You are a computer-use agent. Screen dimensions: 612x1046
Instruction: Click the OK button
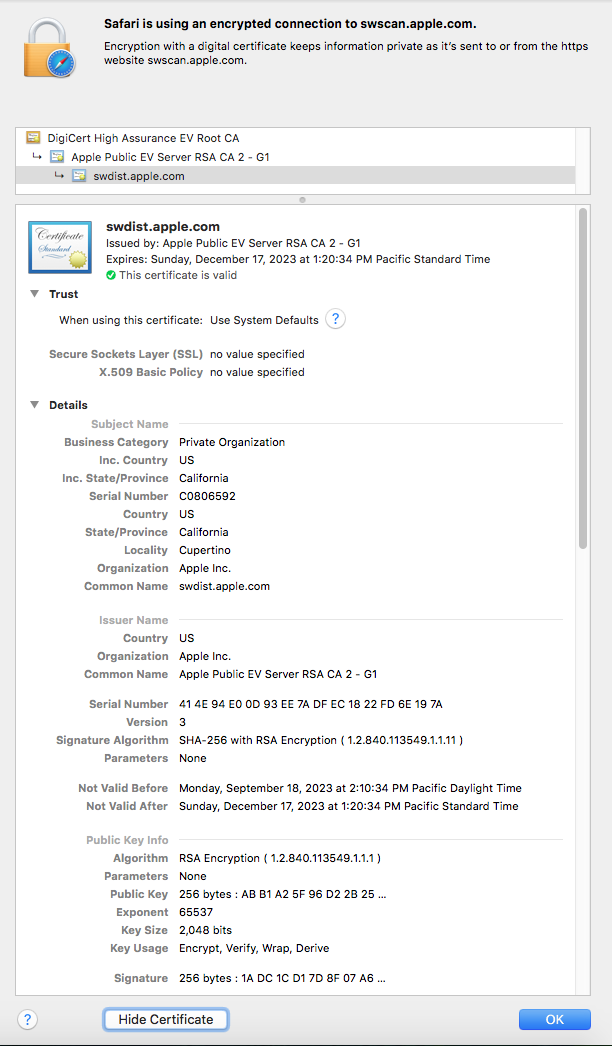[555, 1019]
